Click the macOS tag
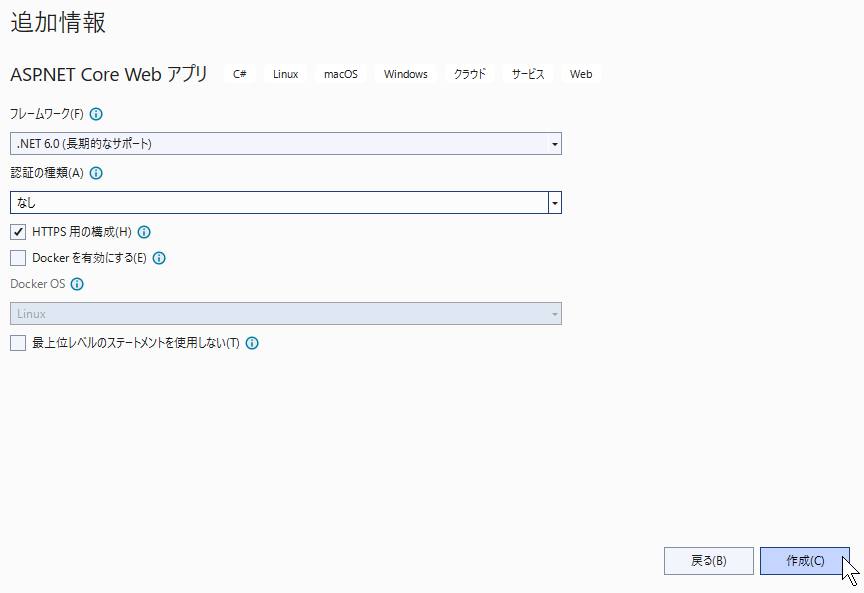This screenshot has height=593, width=864. (341, 74)
